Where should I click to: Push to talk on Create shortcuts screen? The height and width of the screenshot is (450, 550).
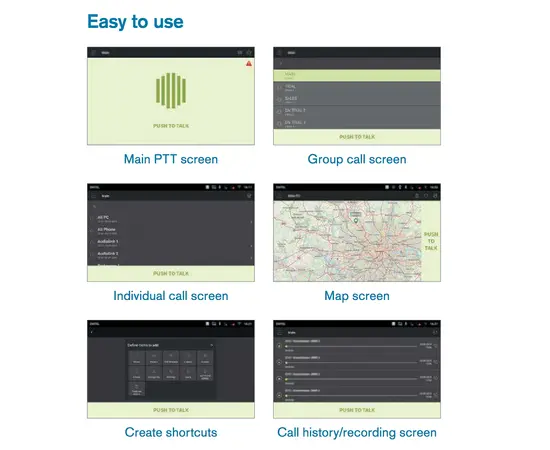(x=171, y=410)
